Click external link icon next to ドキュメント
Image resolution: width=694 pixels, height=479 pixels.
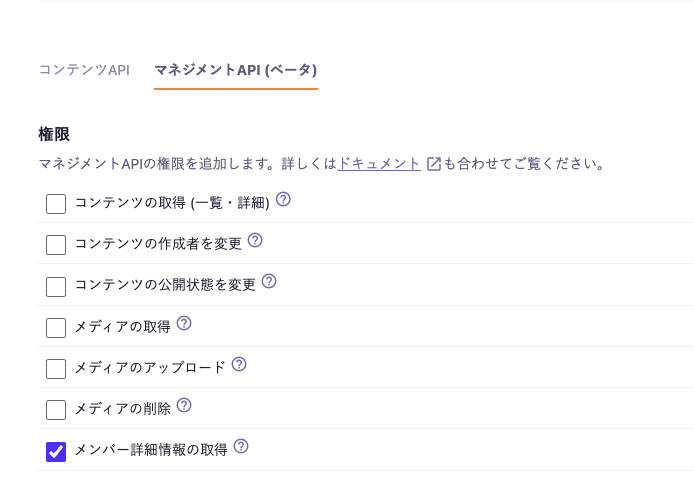coord(434,164)
